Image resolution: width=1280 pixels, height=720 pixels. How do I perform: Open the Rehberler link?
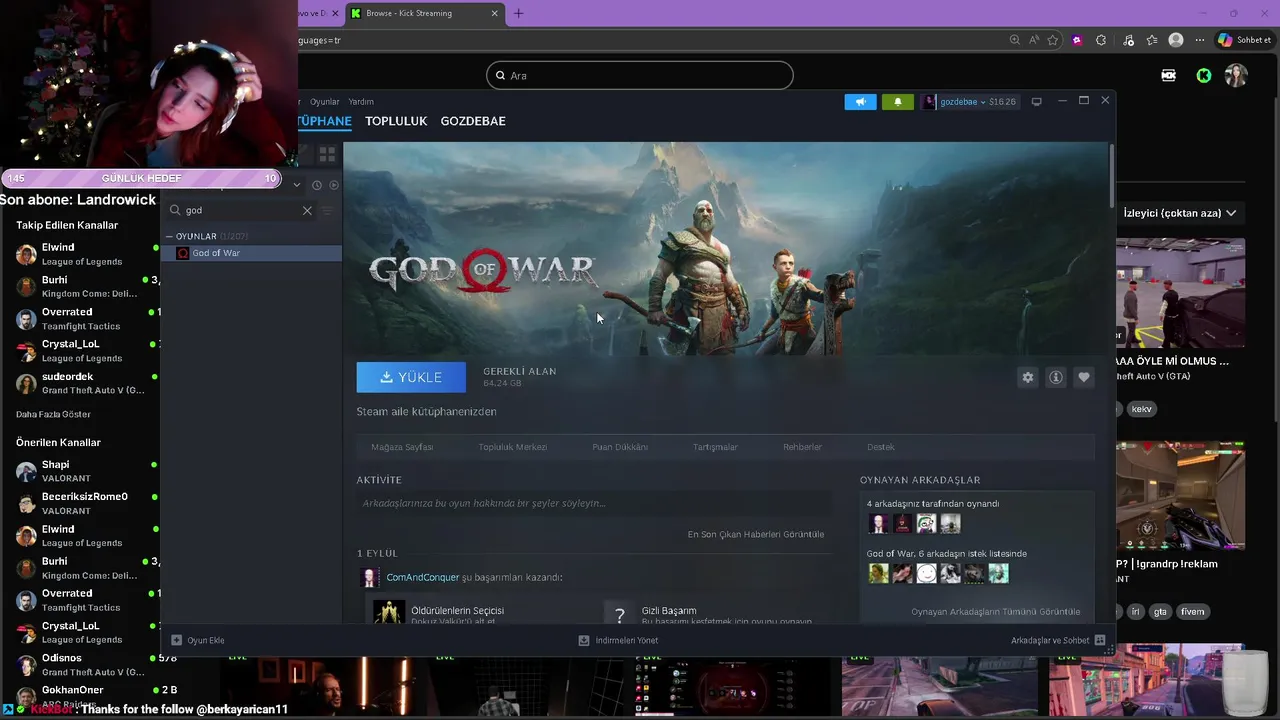click(802, 447)
